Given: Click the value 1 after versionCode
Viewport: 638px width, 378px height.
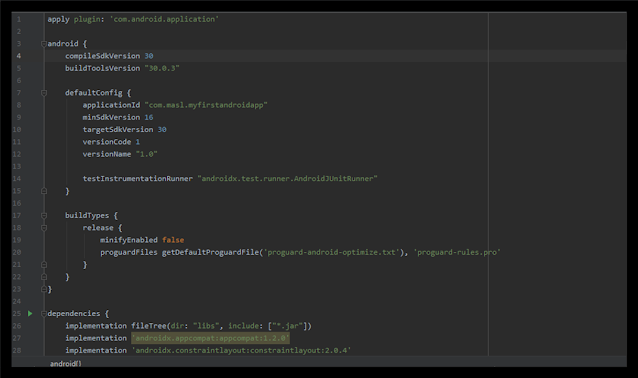Looking at the screenshot, I should (138, 142).
